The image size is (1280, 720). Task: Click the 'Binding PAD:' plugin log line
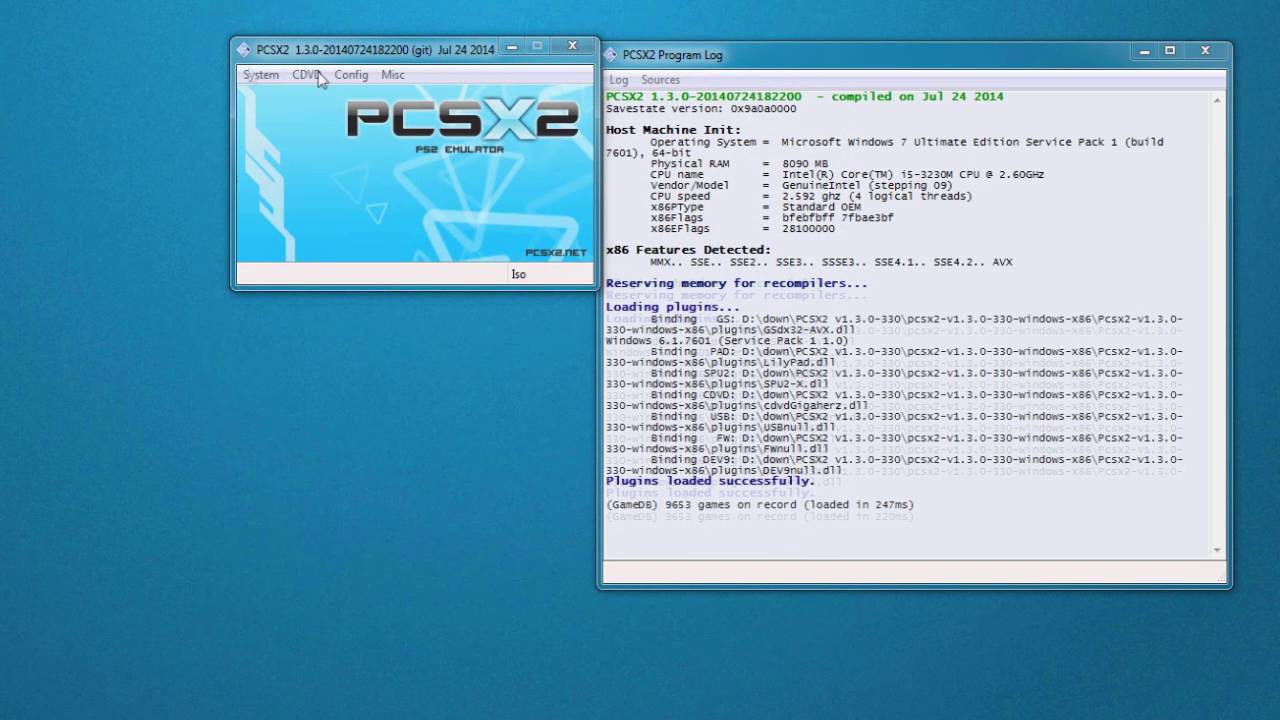pyautogui.click(x=894, y=357)
